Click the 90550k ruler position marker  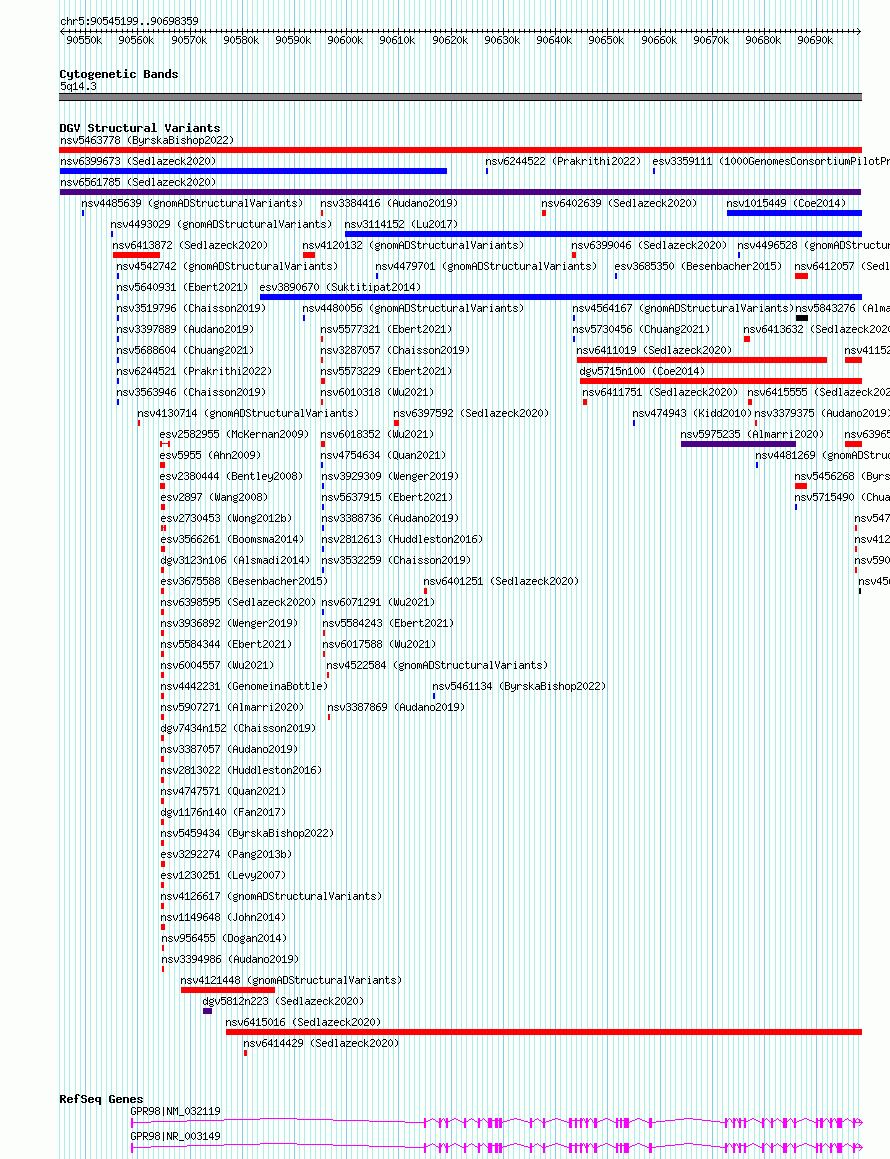[x=84, y=41]
